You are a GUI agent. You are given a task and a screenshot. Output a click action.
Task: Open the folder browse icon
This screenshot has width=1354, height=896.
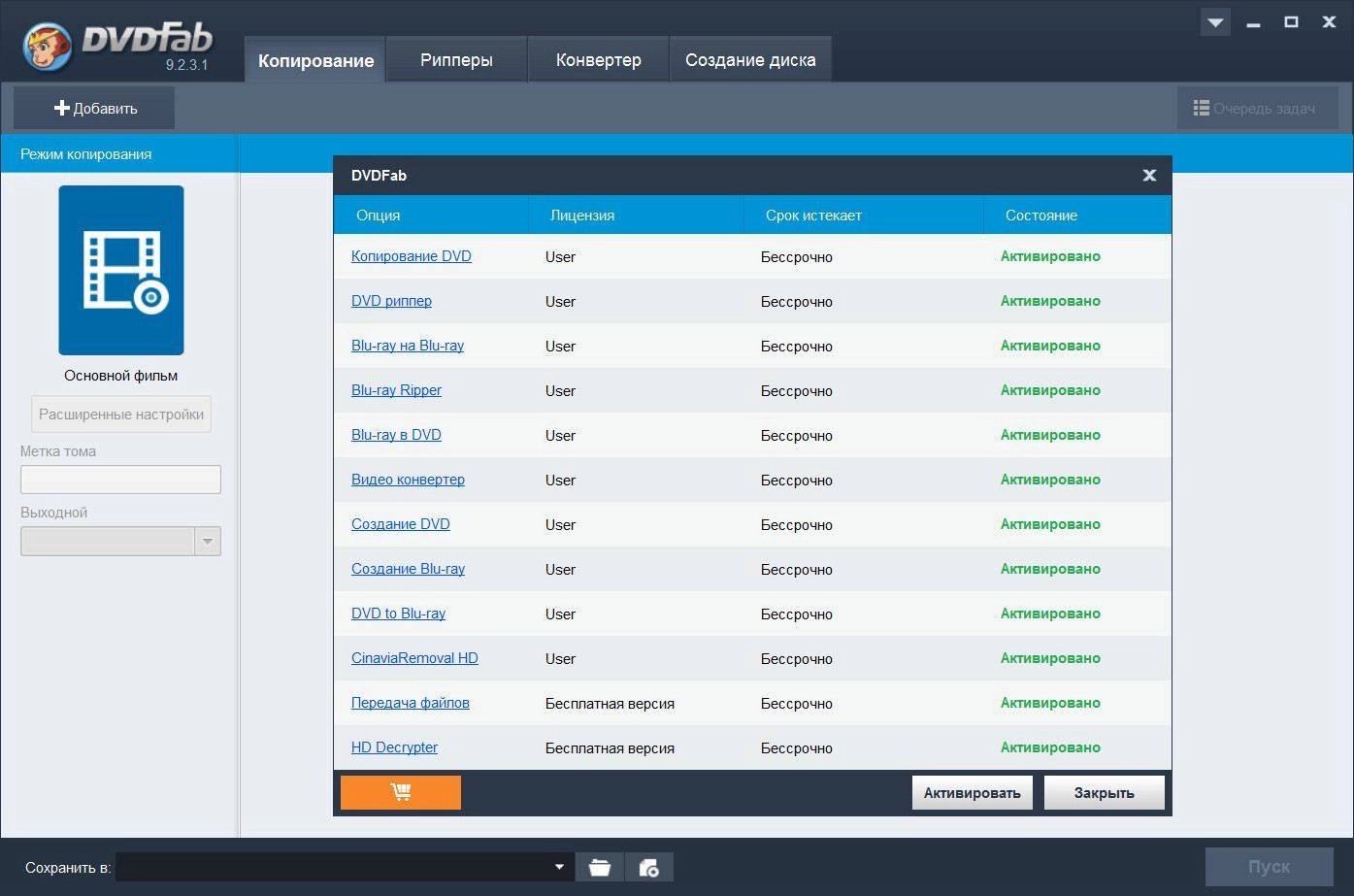[x=600, y=867]
